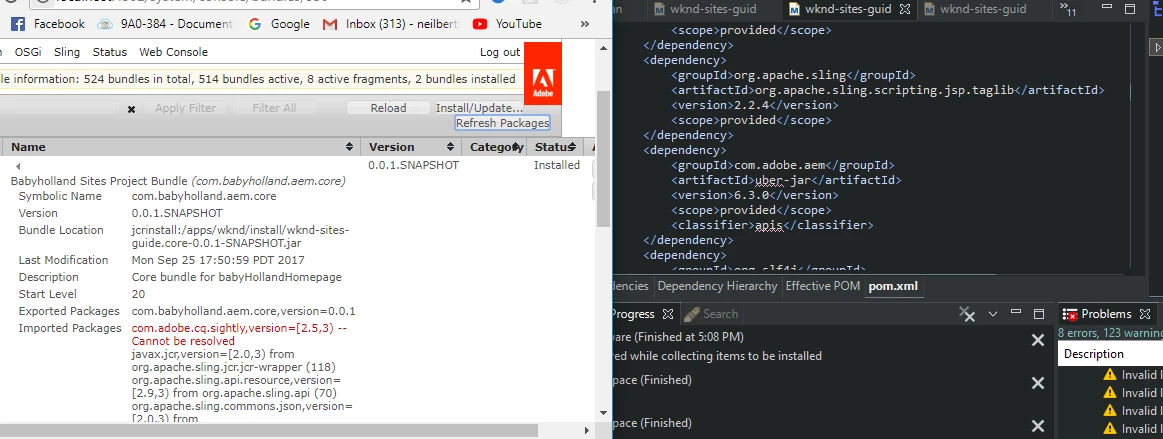Click the Adobe logo
1163x439 pixels.
pos(543,73)
